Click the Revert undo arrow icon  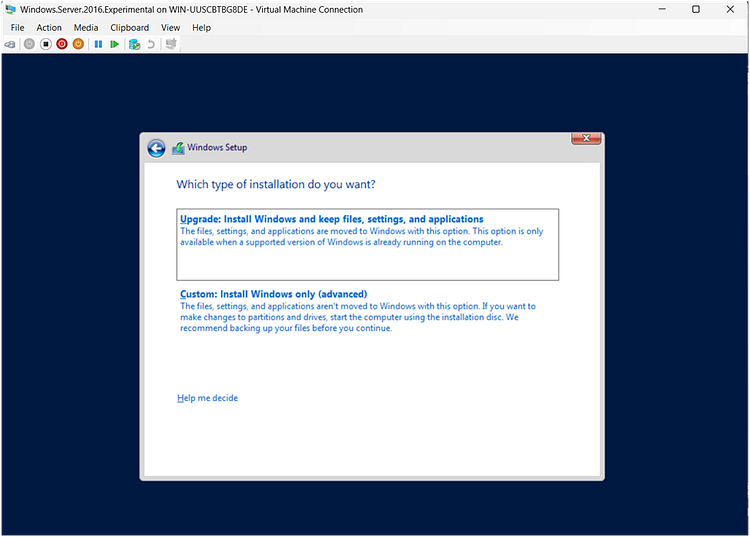(151, 44)
